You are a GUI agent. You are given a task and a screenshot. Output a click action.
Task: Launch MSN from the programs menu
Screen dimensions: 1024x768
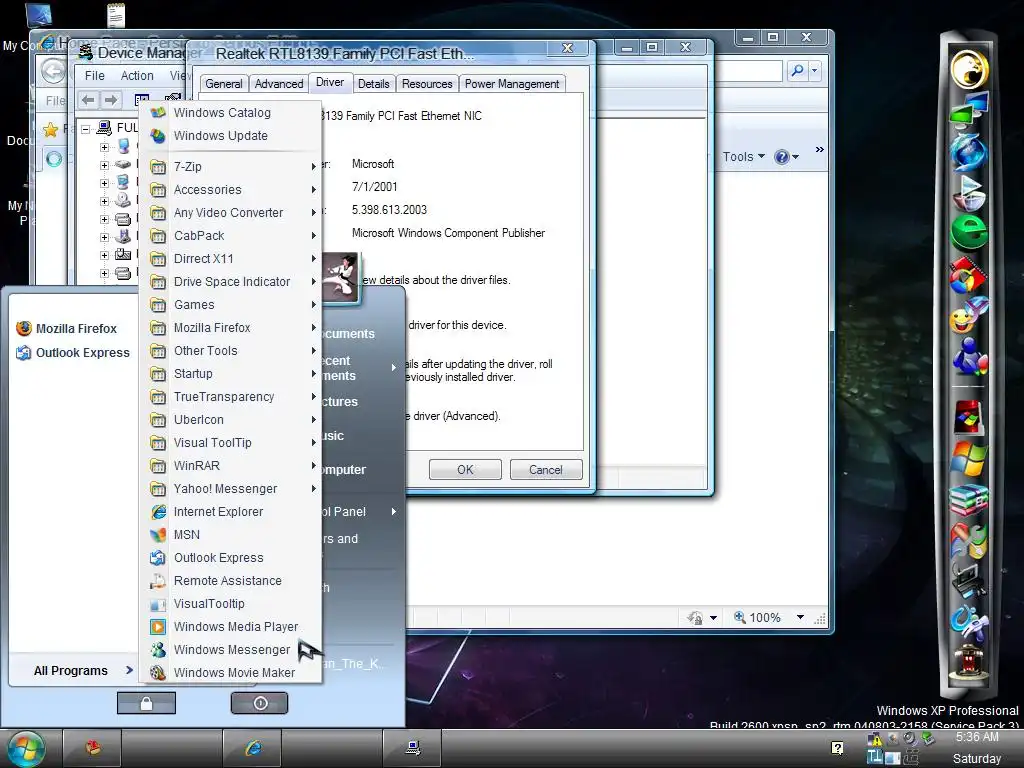(232, 535)
